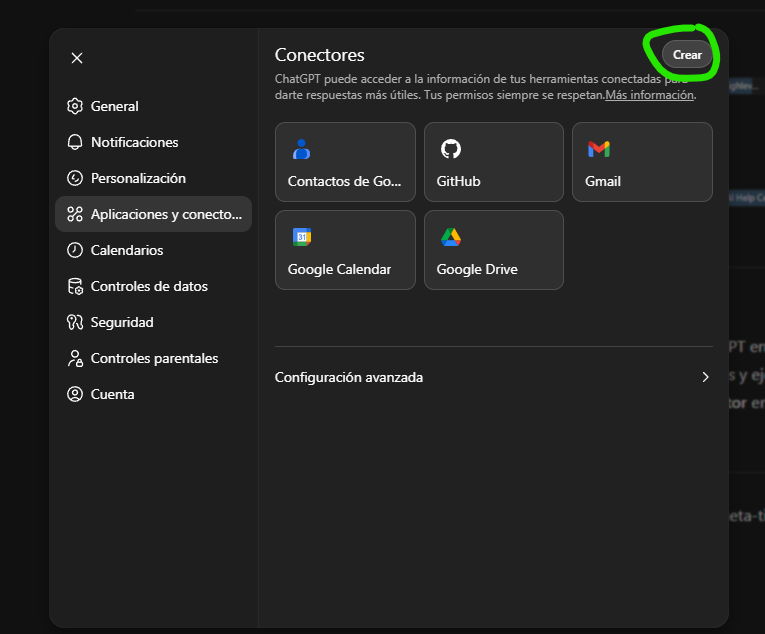Click the Configuración avanzada label
The width and height of the screenshot is (765, 634).
click(x=349, y=377)
